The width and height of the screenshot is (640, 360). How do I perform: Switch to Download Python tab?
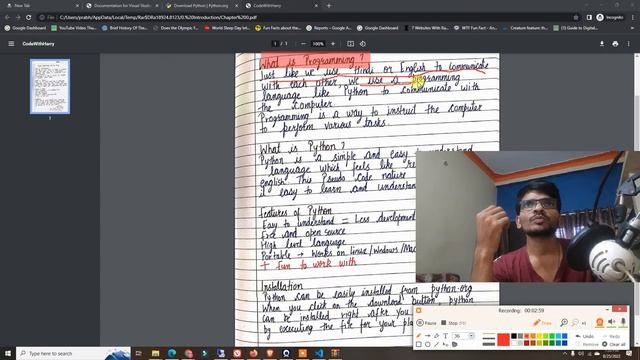tap(202, 6)
